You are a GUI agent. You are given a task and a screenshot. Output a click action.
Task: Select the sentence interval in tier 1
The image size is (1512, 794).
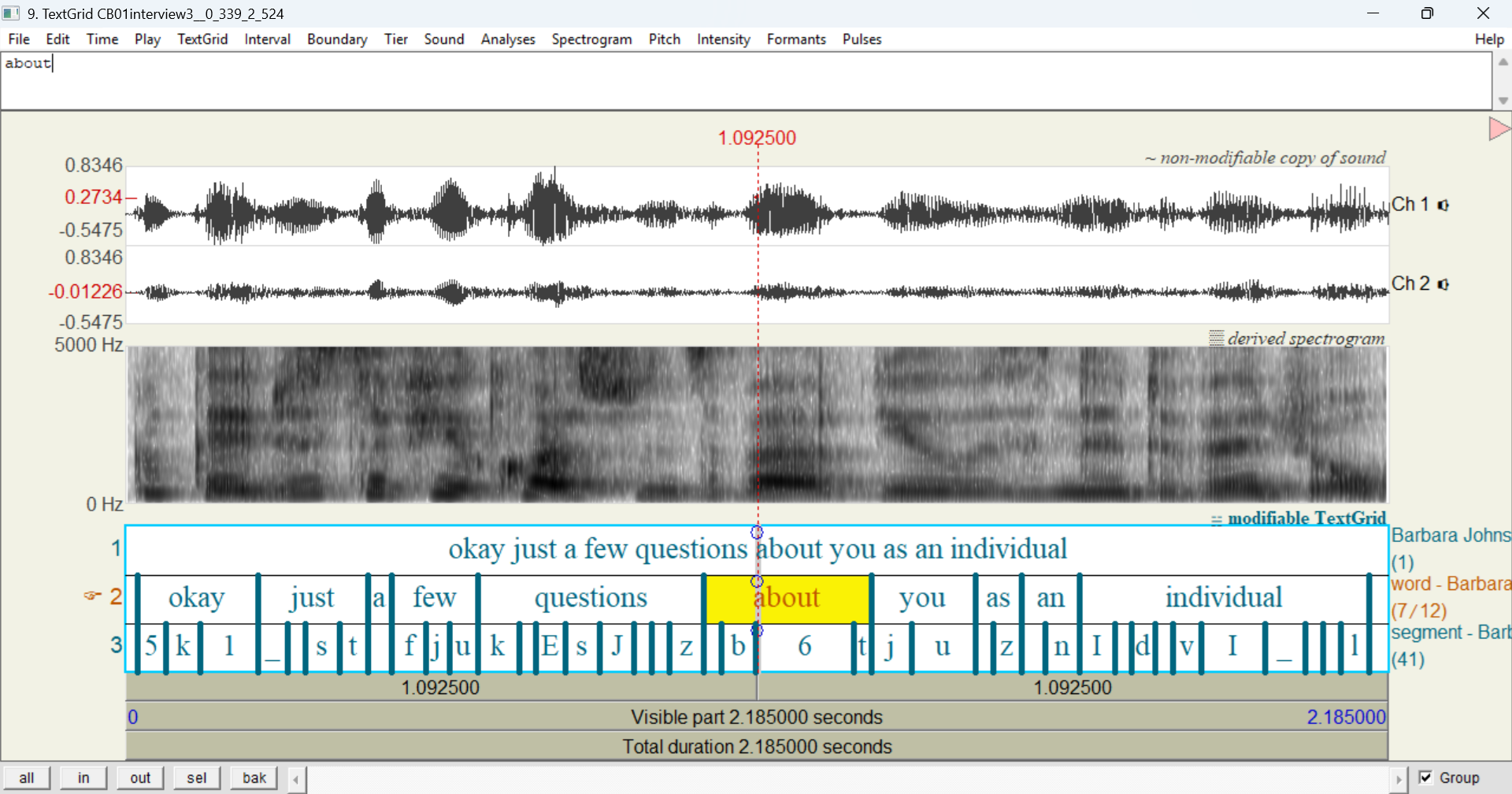point(756,550)
